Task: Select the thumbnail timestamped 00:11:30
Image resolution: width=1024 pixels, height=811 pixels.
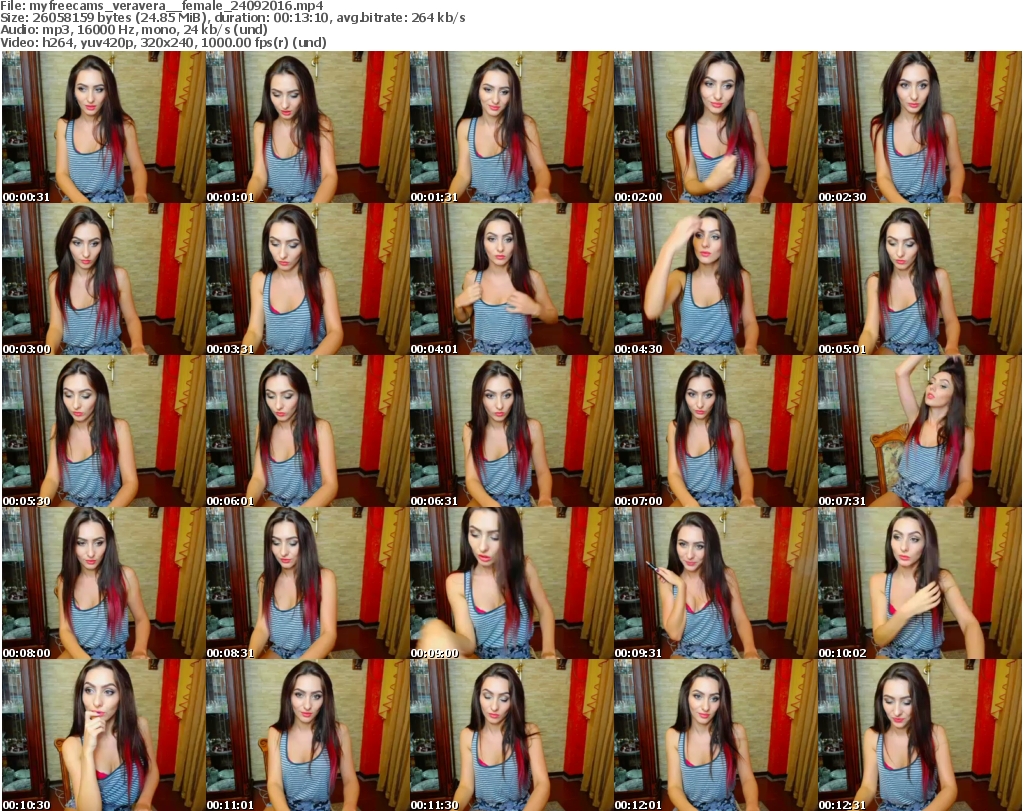Action: click(511, 735)
